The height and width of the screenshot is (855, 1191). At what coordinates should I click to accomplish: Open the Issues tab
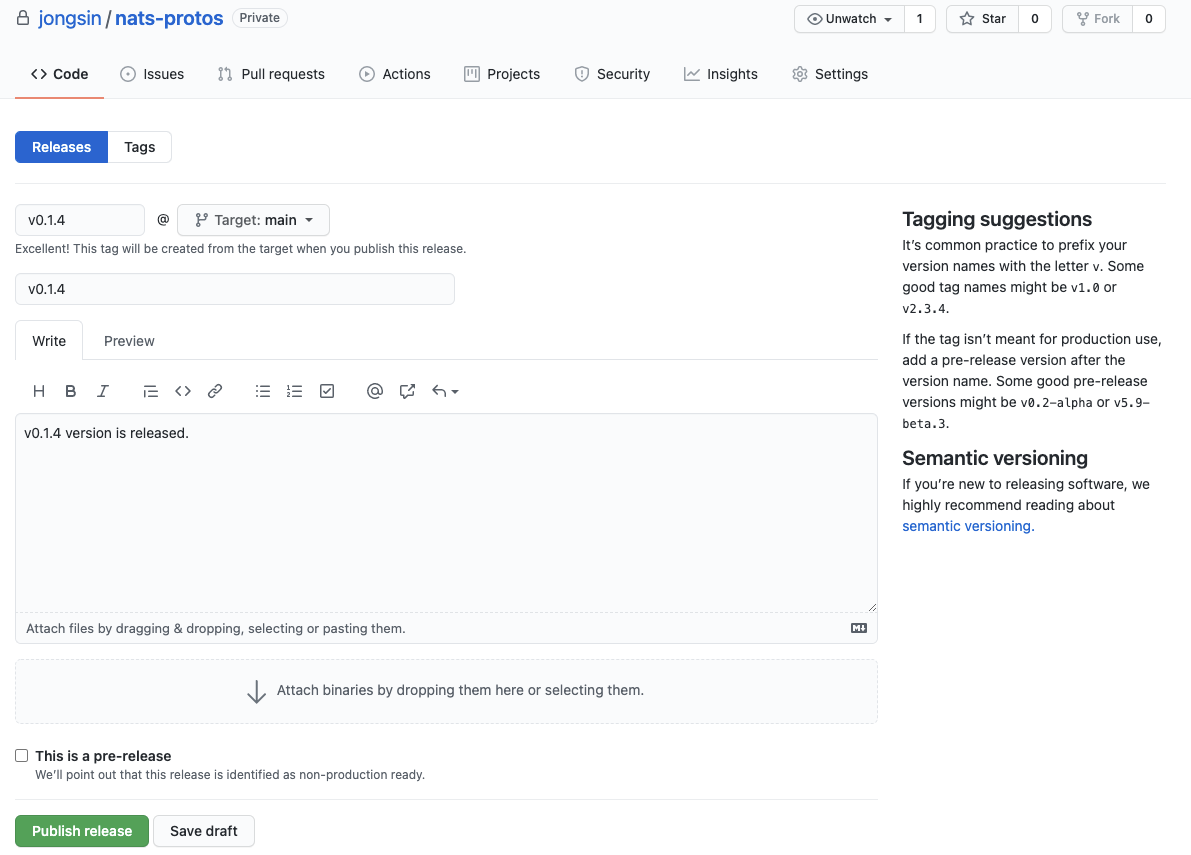tap(152, 74)
